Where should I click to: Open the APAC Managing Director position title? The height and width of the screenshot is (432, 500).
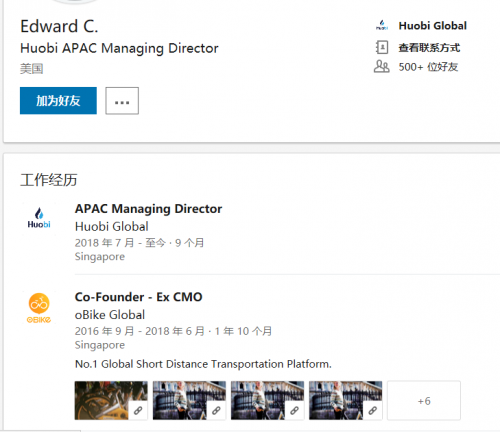tap(148, 209)
